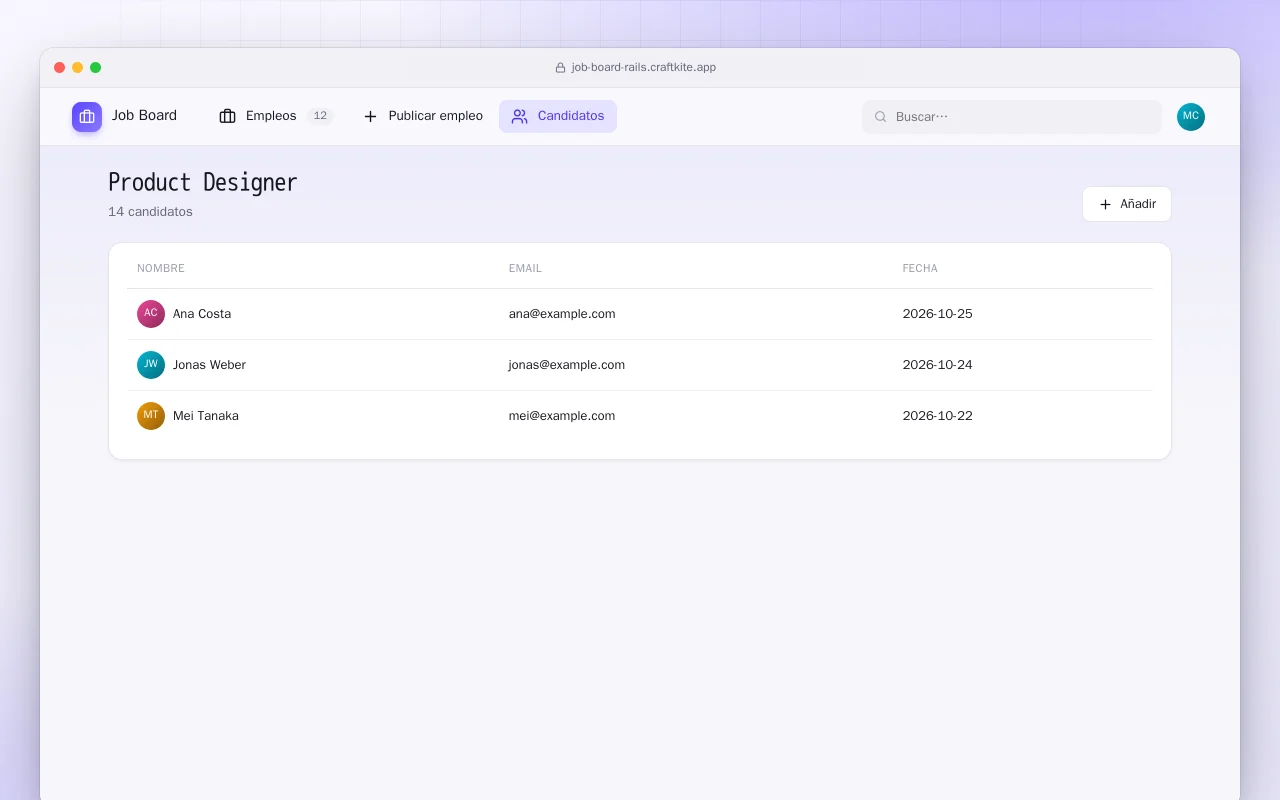This screenshot has height=800, width=1280.
Task: Click the 14 candidatos count text
Action: click(x=150, y=212)
